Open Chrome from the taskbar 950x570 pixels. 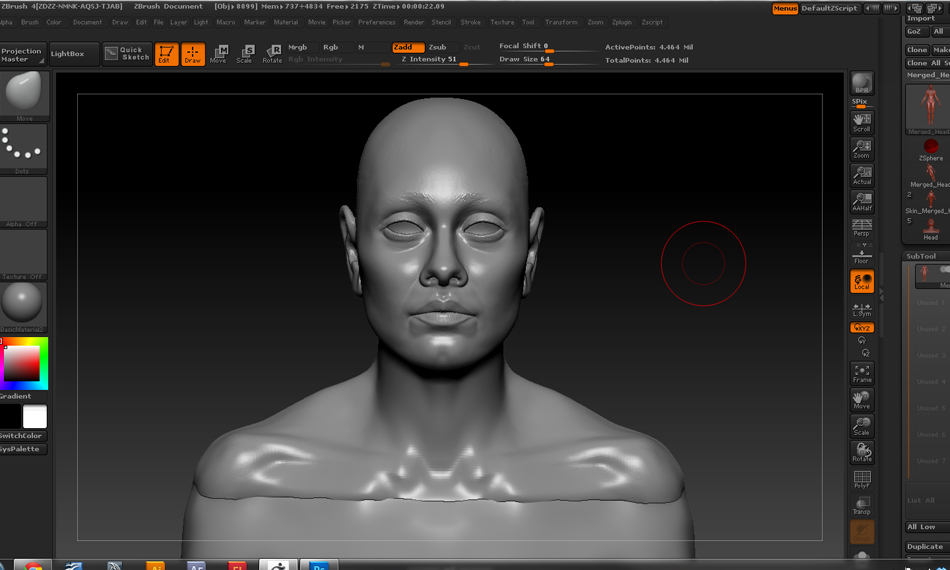point(33,566)
